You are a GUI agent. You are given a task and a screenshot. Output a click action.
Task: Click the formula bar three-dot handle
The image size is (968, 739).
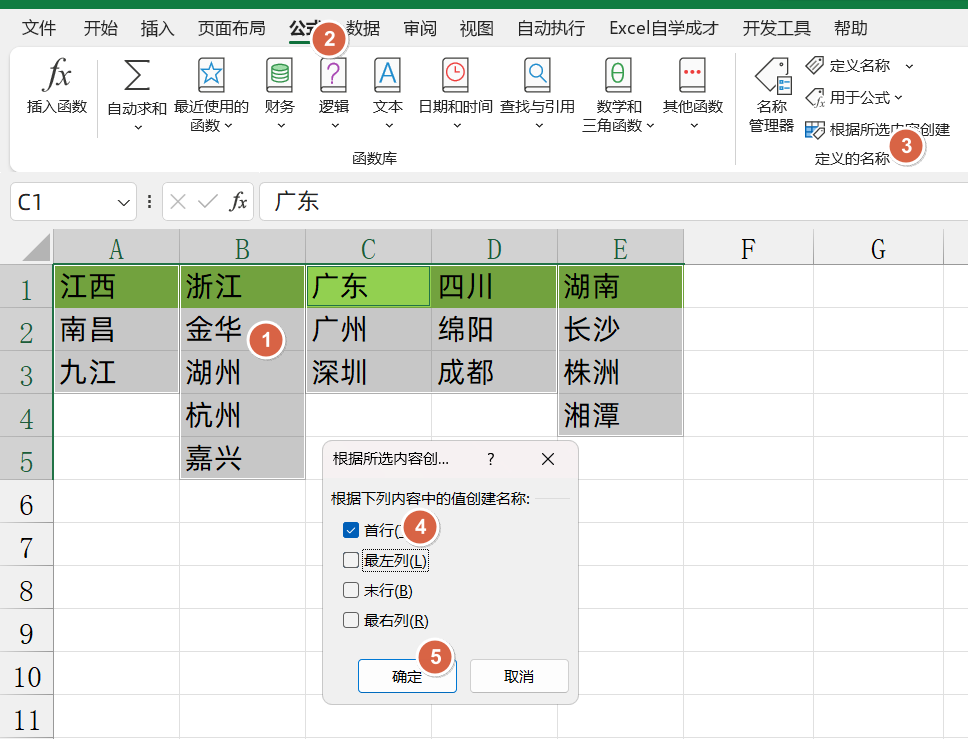click(x=149, y=201)
